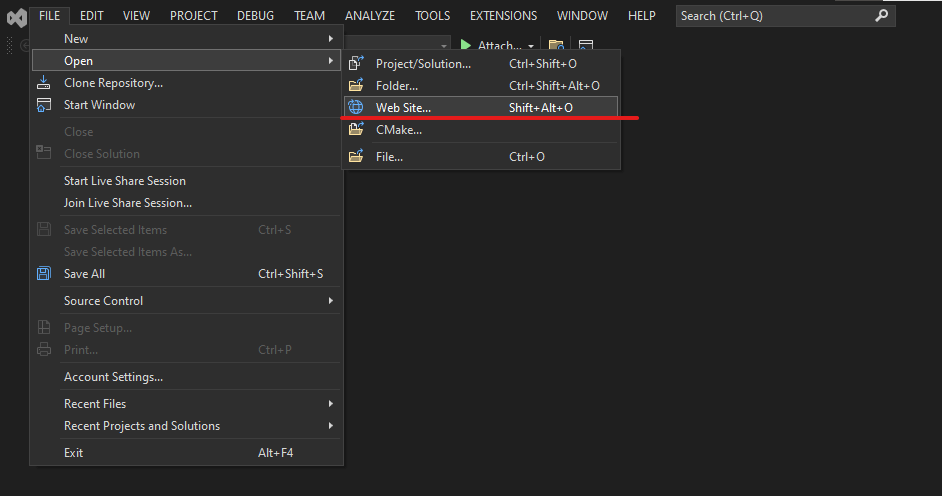Open the HELP menu
Viewport: 942px width, 496px height.
pos(642,16)
